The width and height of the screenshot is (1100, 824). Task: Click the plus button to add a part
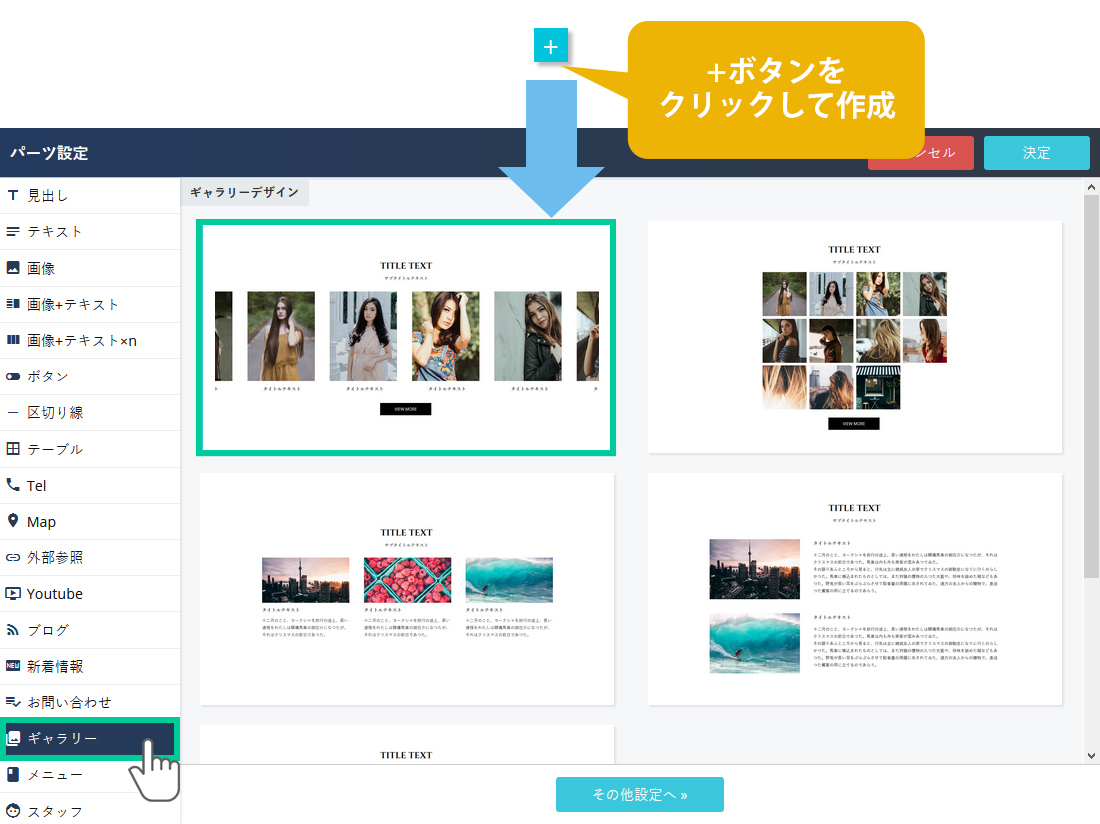(x=551, y=46)
